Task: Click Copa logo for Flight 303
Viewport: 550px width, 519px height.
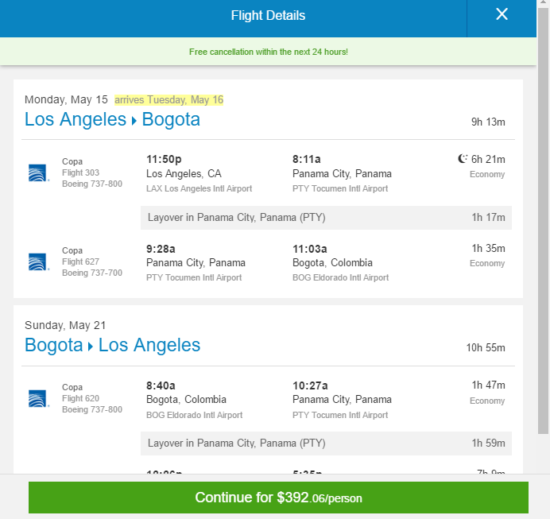Action: [x=38, y=173]
